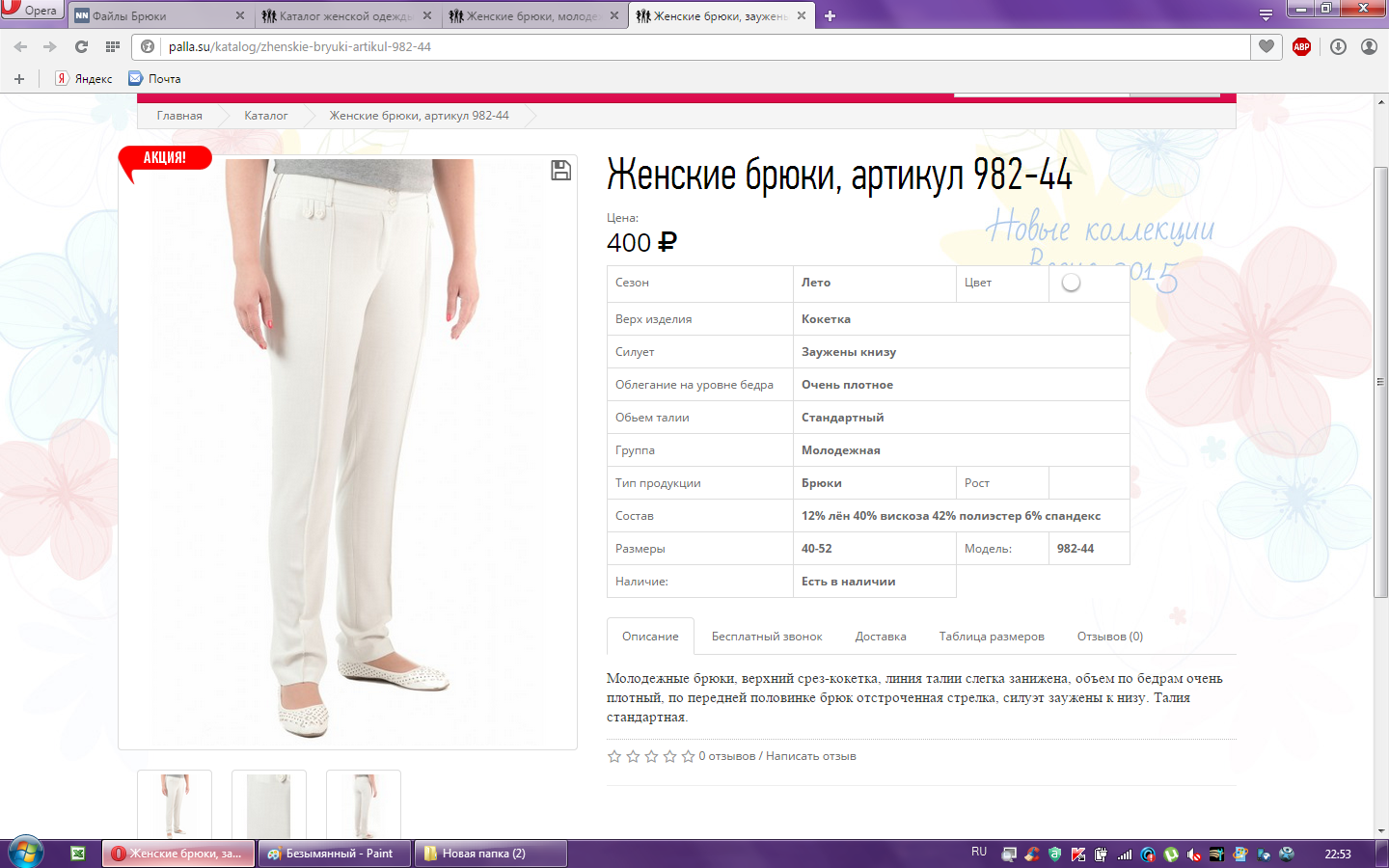The image size is (1389, 868).
Task: Rate the product with the third star
Action: pos(651,756)
